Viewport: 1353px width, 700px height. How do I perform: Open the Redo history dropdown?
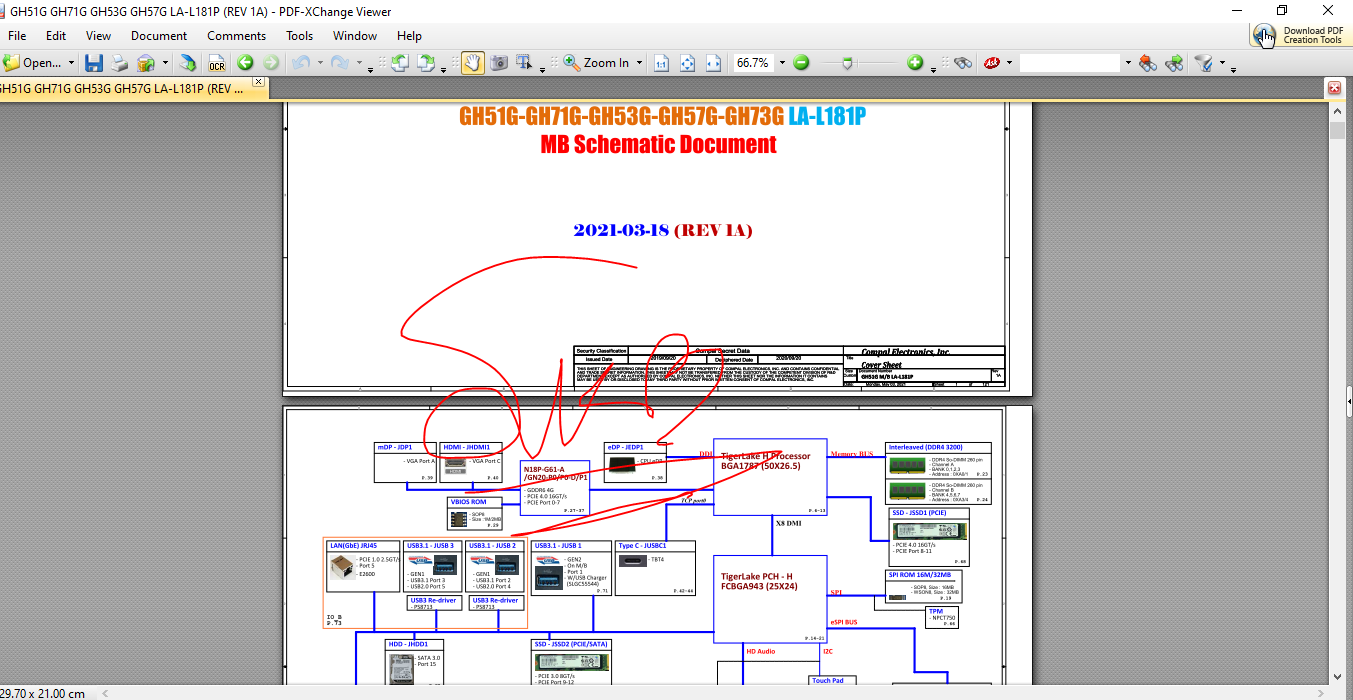(359, 63)
